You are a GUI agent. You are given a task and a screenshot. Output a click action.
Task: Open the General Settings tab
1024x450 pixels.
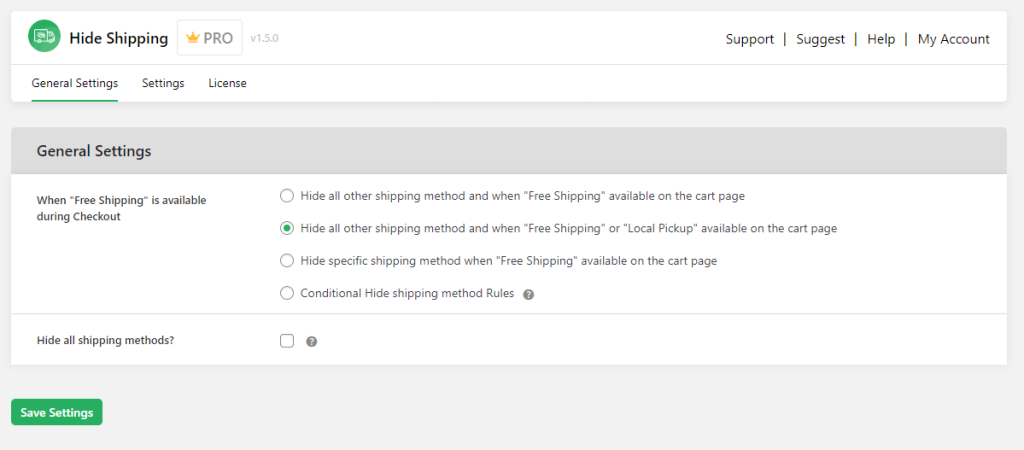click(74, 84)
